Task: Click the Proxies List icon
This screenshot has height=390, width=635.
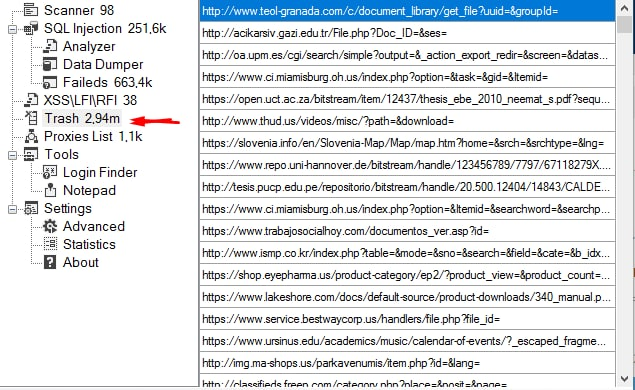Action: pos(31,136)
